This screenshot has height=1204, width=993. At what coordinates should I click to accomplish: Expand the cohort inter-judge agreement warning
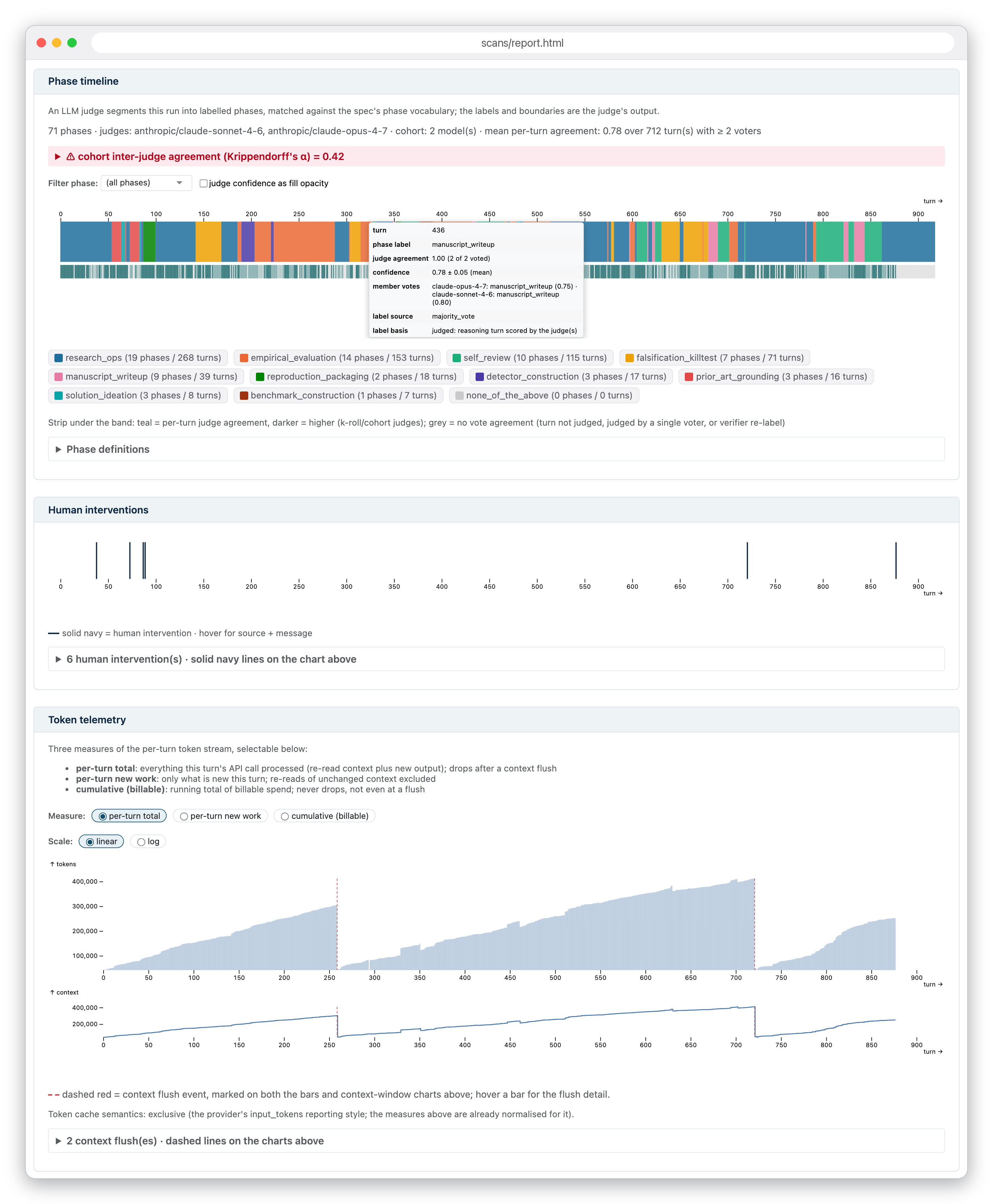tap(496, 156)
